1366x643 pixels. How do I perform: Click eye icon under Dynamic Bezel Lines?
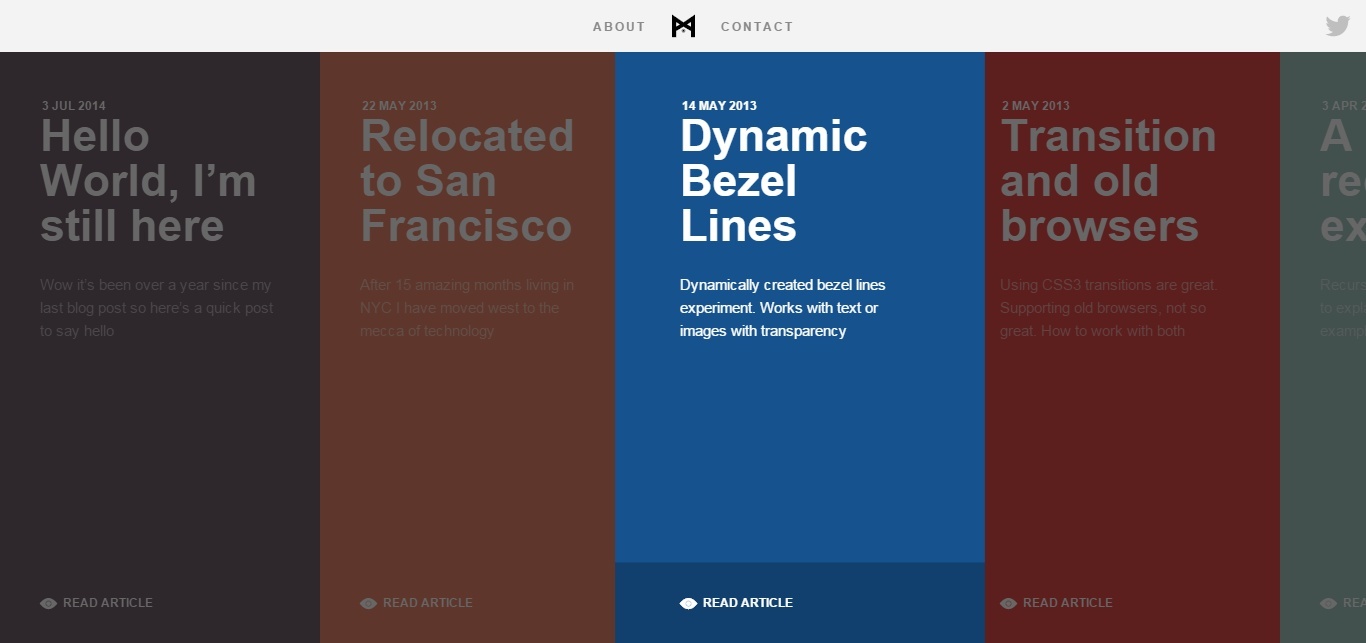688,603
